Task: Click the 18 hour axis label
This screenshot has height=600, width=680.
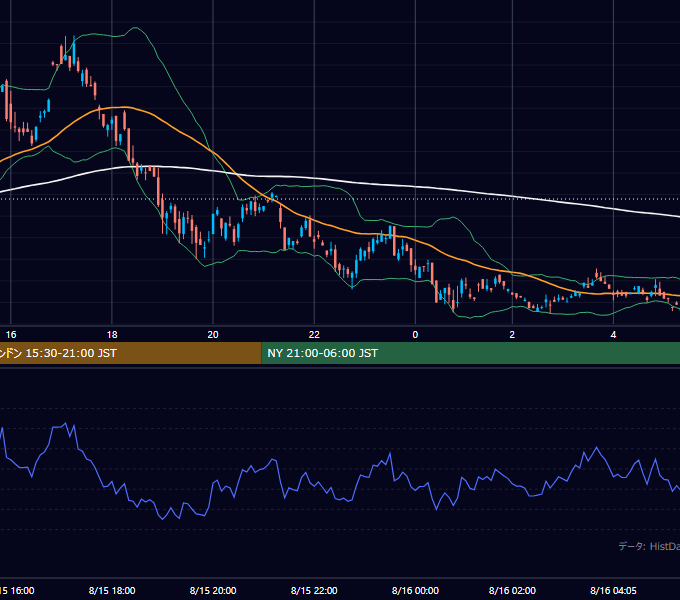Action: pyautogui.click(x=112, y=335)
